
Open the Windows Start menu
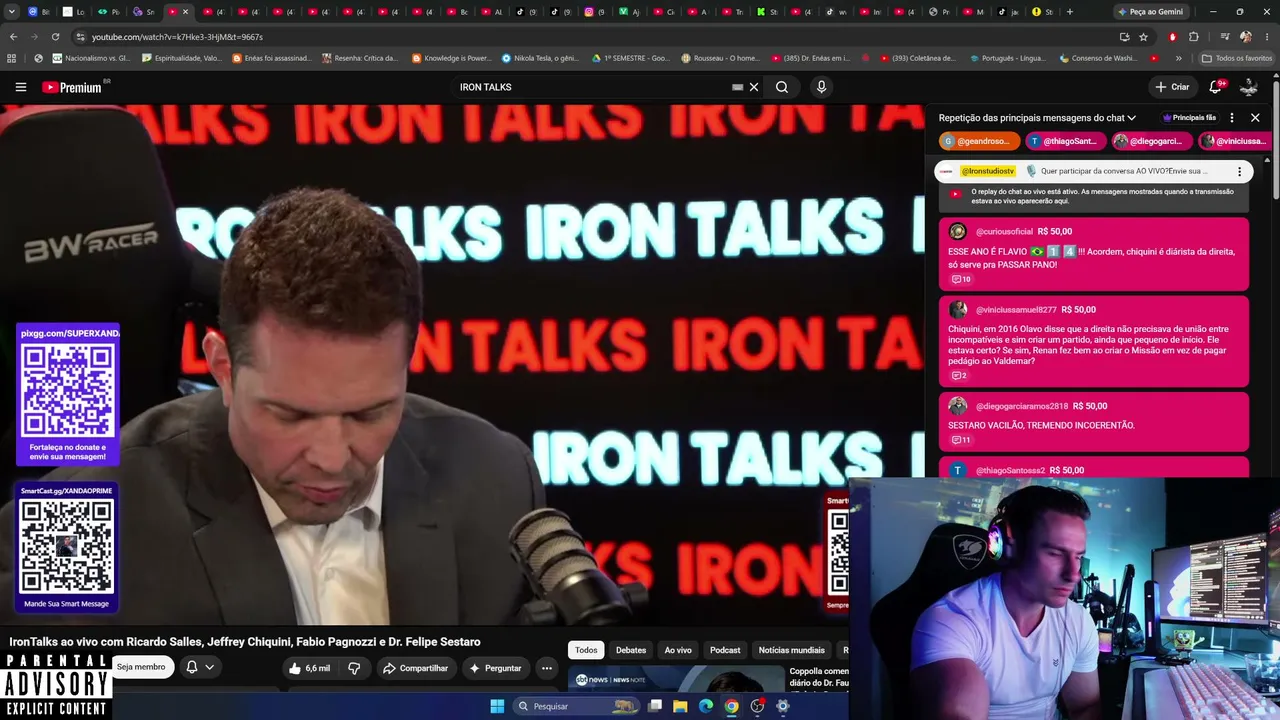[497, 706]
